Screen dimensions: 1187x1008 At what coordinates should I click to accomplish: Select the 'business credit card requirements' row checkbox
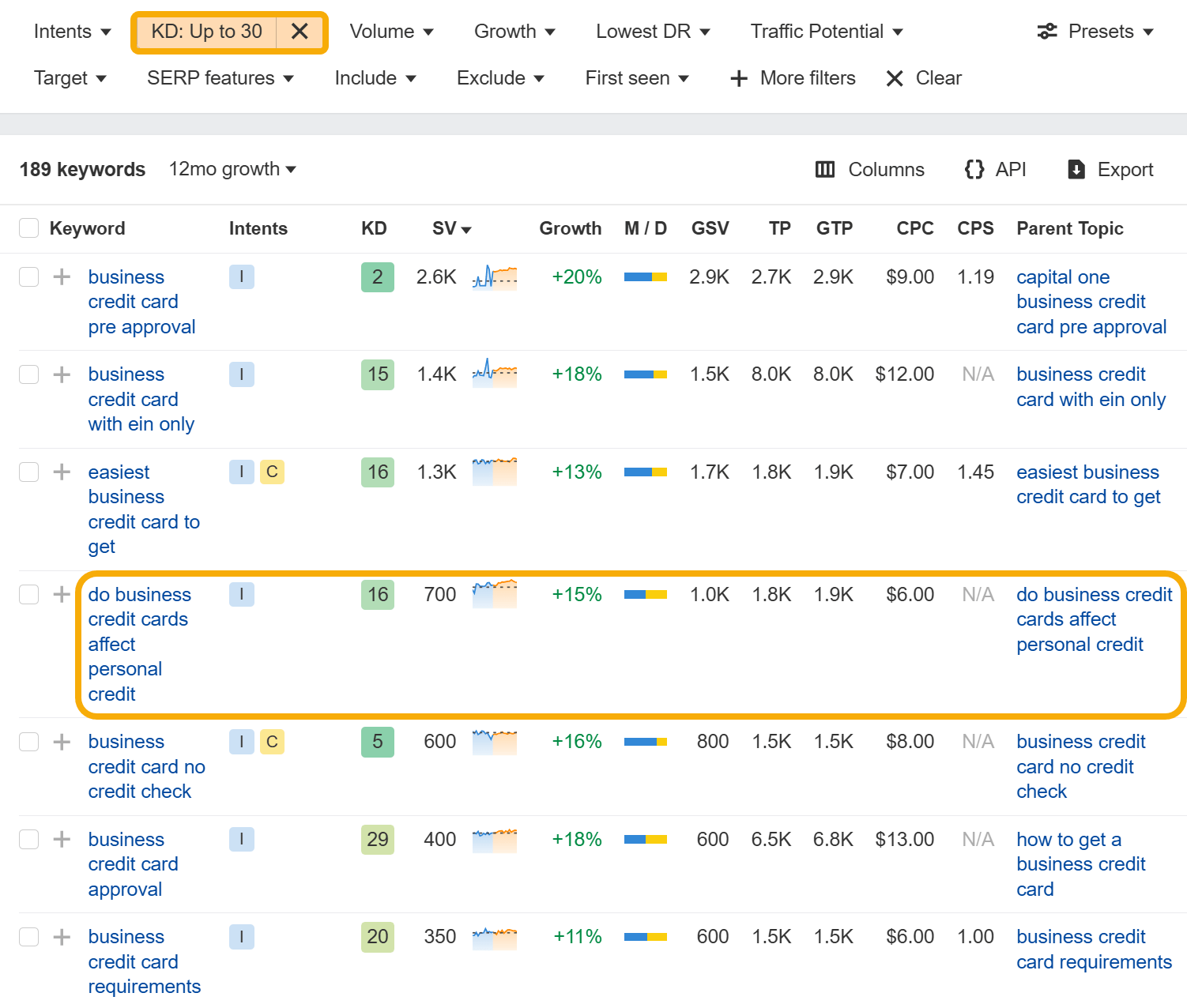coord(29,937)
